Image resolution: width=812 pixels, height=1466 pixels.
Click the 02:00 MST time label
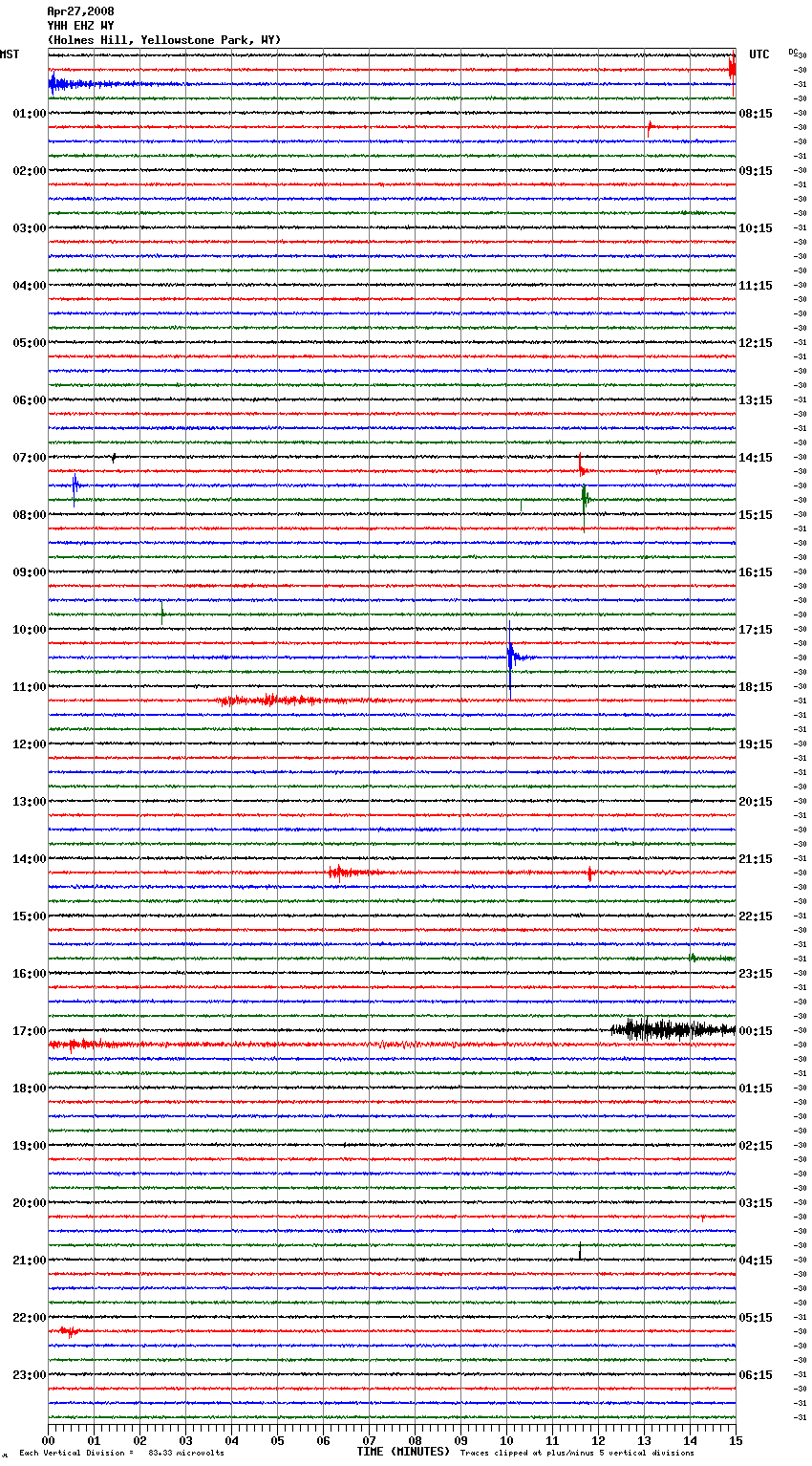tap(29, 171)
